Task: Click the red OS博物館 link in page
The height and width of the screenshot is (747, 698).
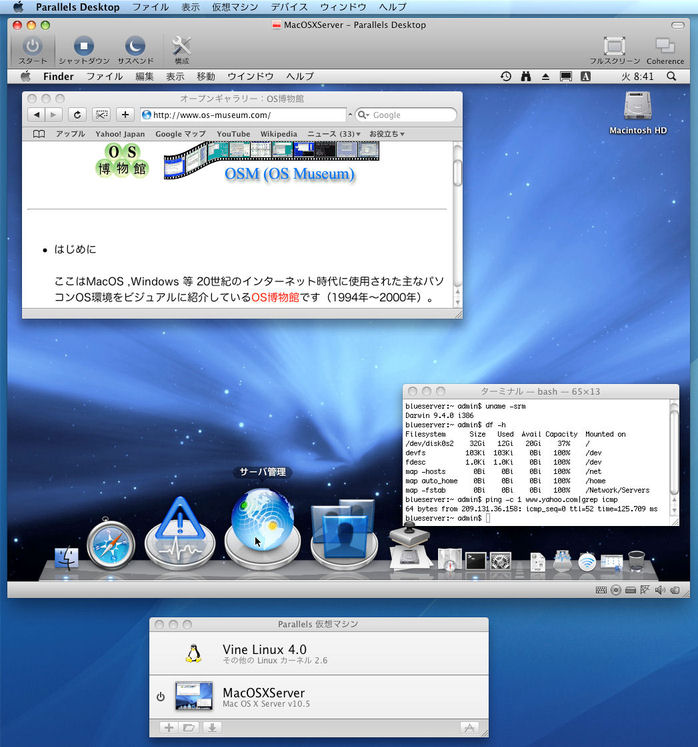Action: pos(275,297)
